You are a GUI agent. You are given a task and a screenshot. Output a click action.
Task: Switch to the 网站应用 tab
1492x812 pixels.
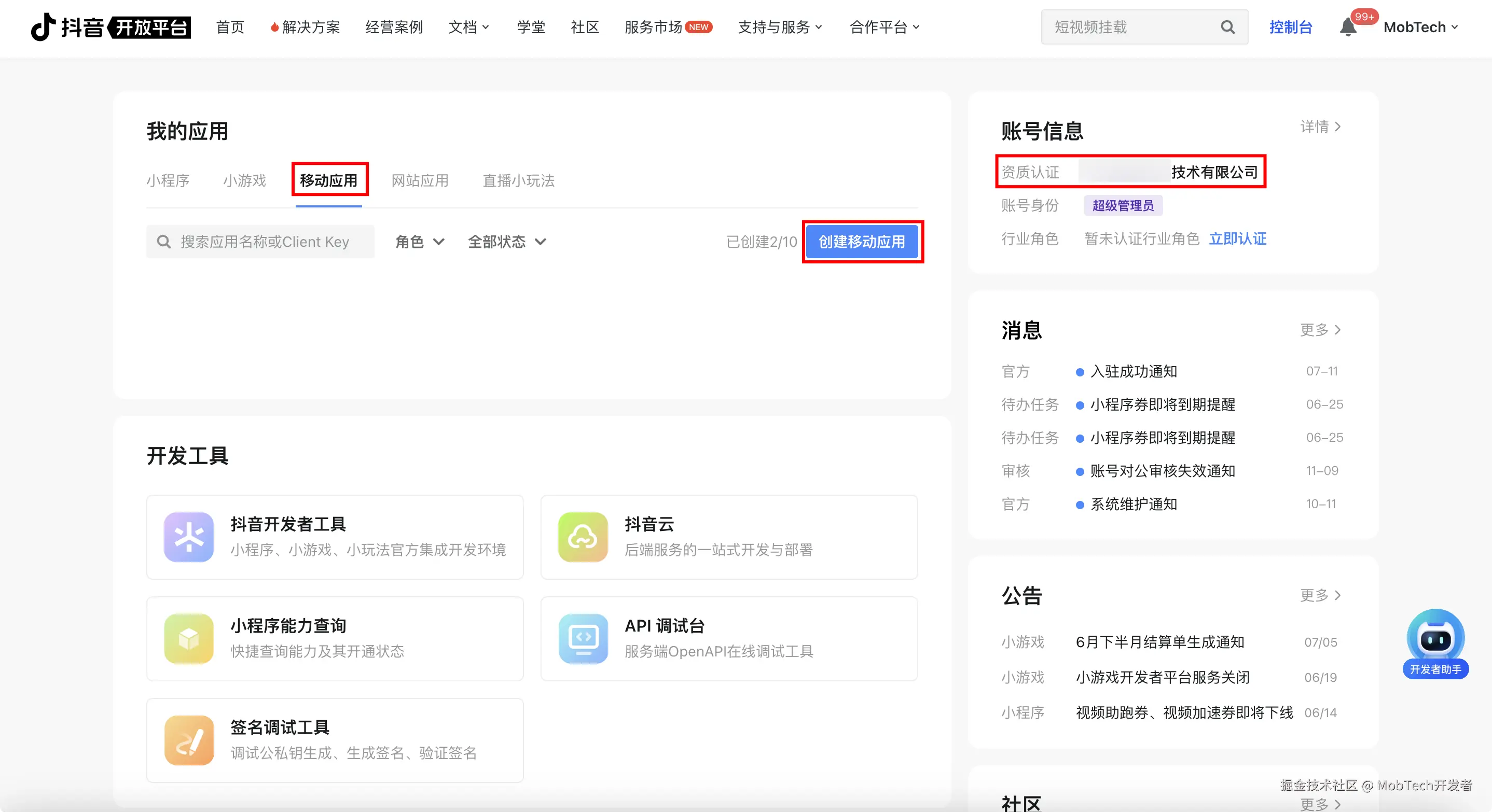click(420, 180)
